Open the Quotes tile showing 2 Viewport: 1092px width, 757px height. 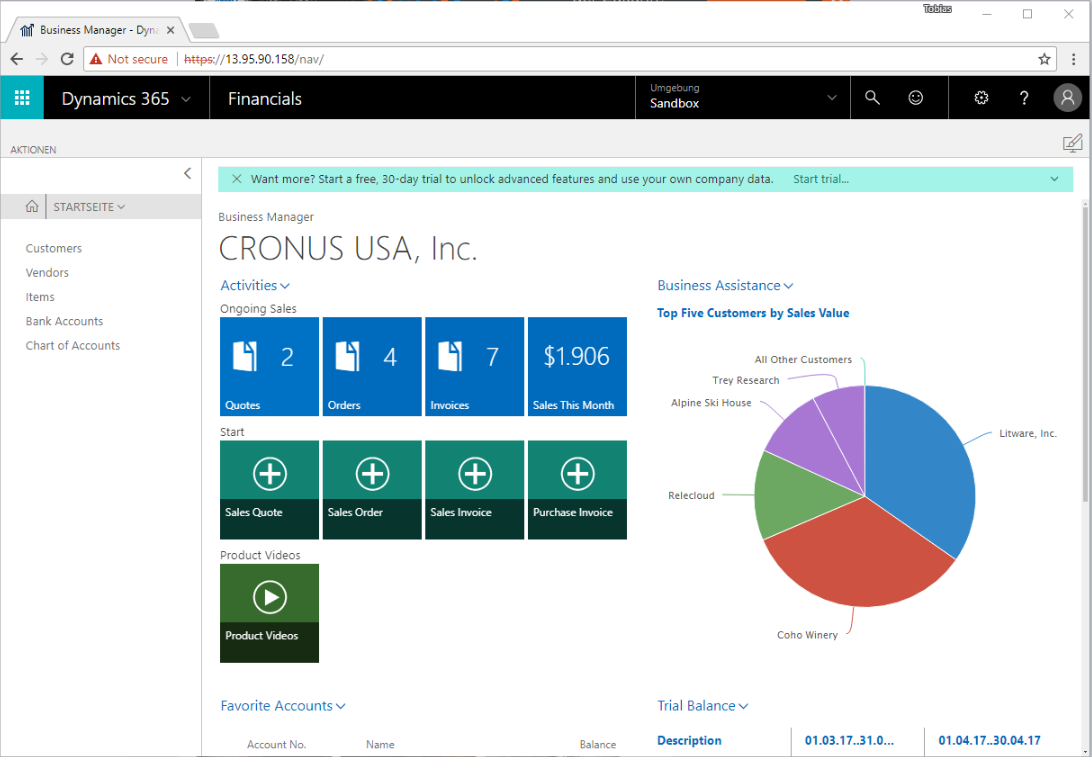(x=270, y=366)
